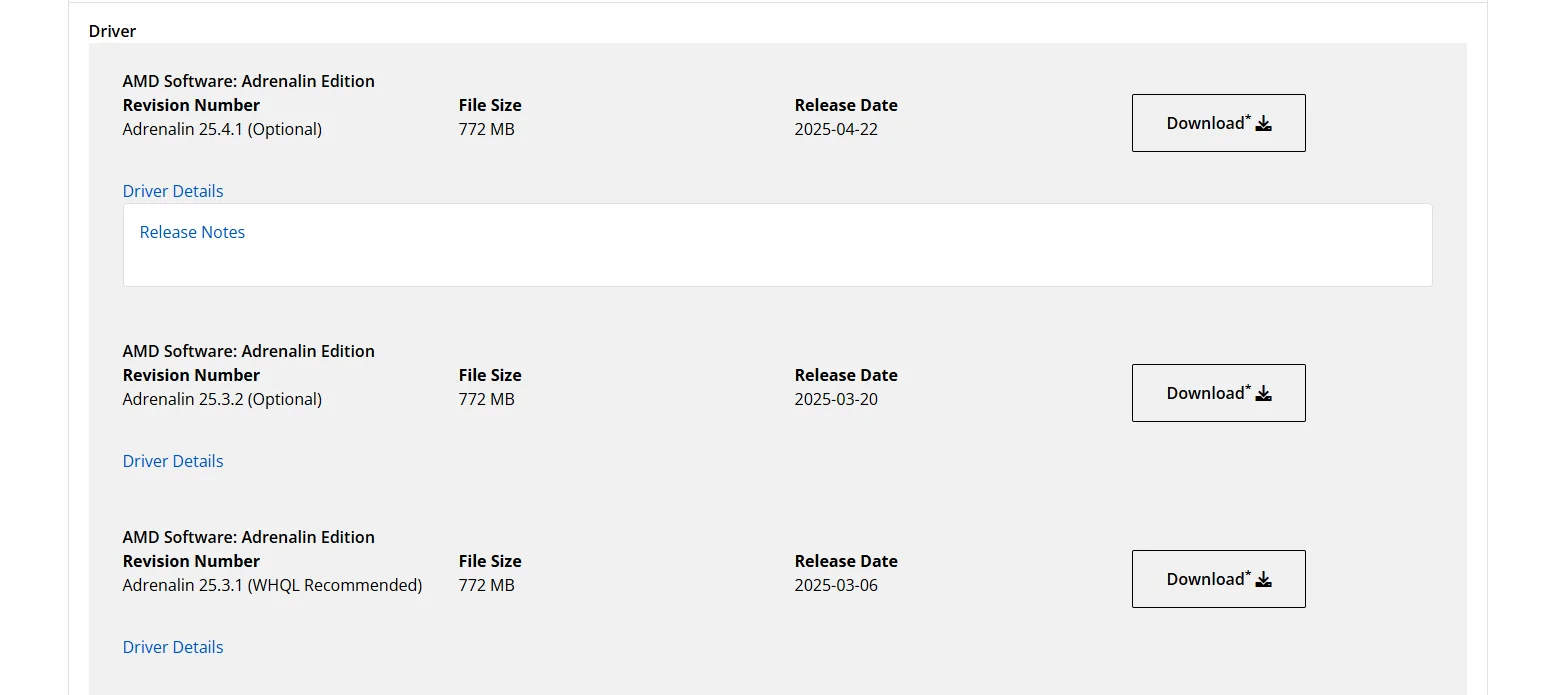Click the release date 2025-04-22
The image size is (1553, 695).
coord(836,129)
